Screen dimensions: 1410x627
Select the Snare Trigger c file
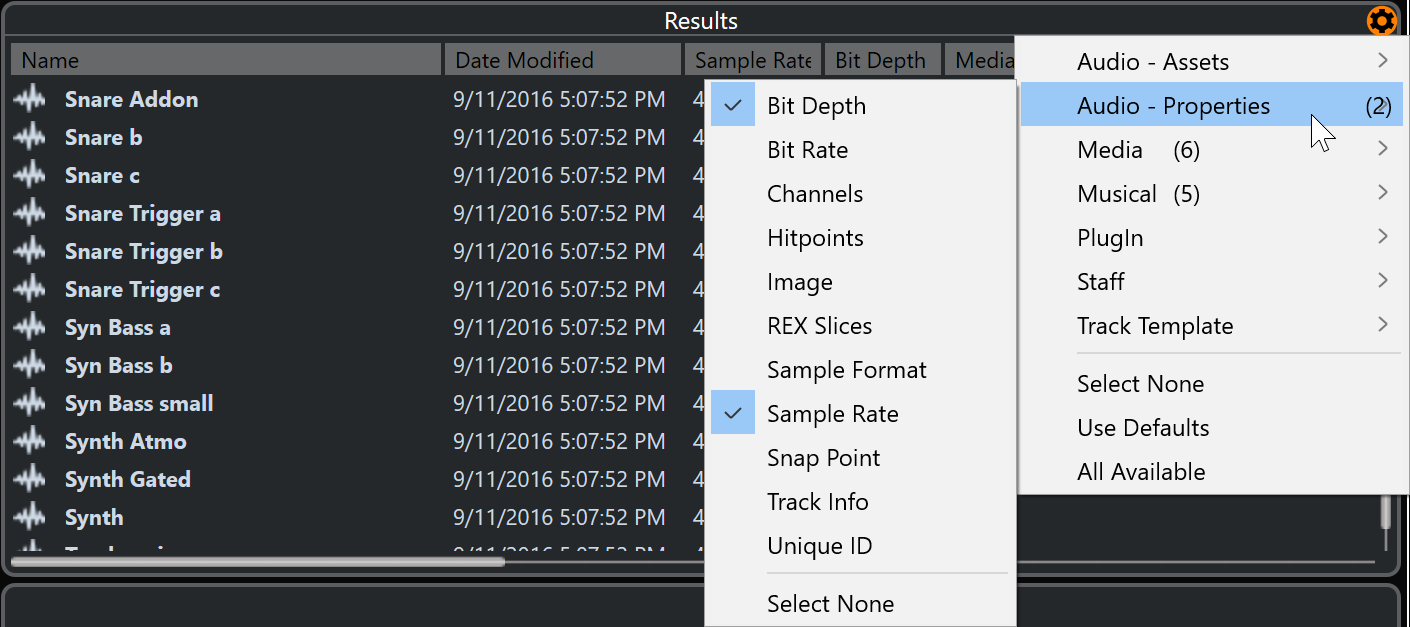(142, 290)
